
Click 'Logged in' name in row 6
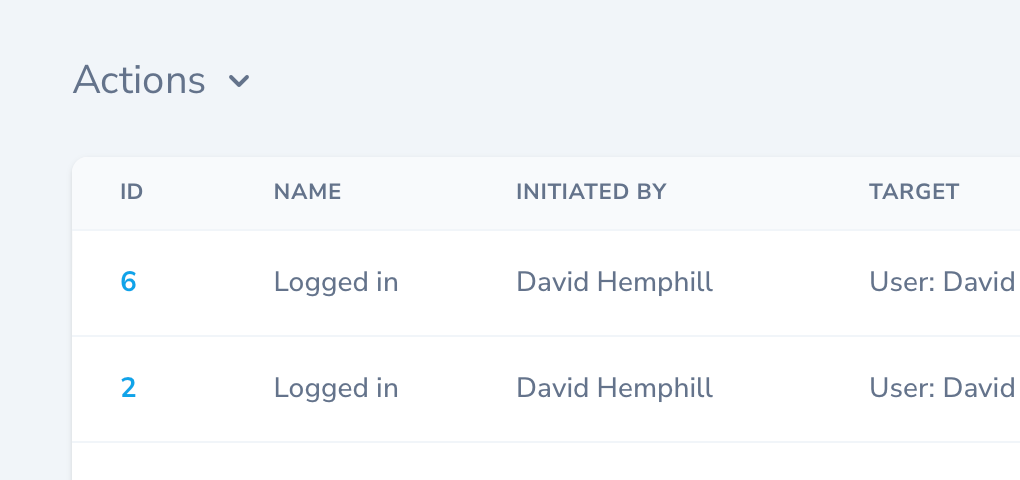click(336, 283)
